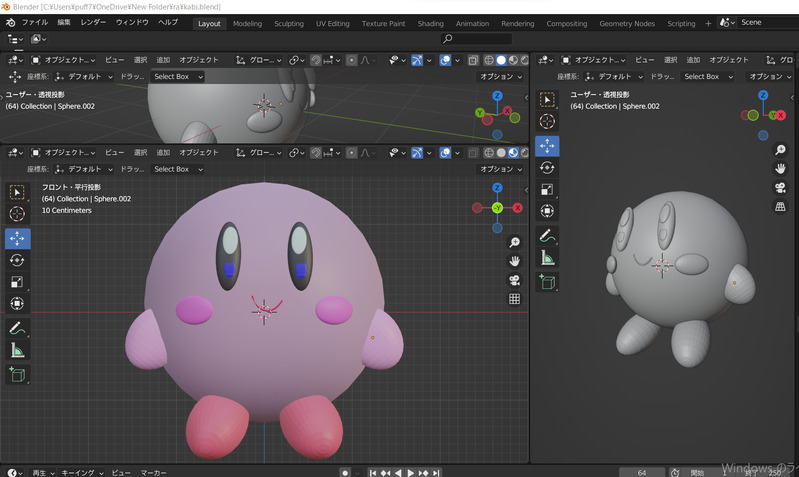Click the zoom magnifier icon in front viewport
The image size is (799, 477).
[x=515, y=243]
